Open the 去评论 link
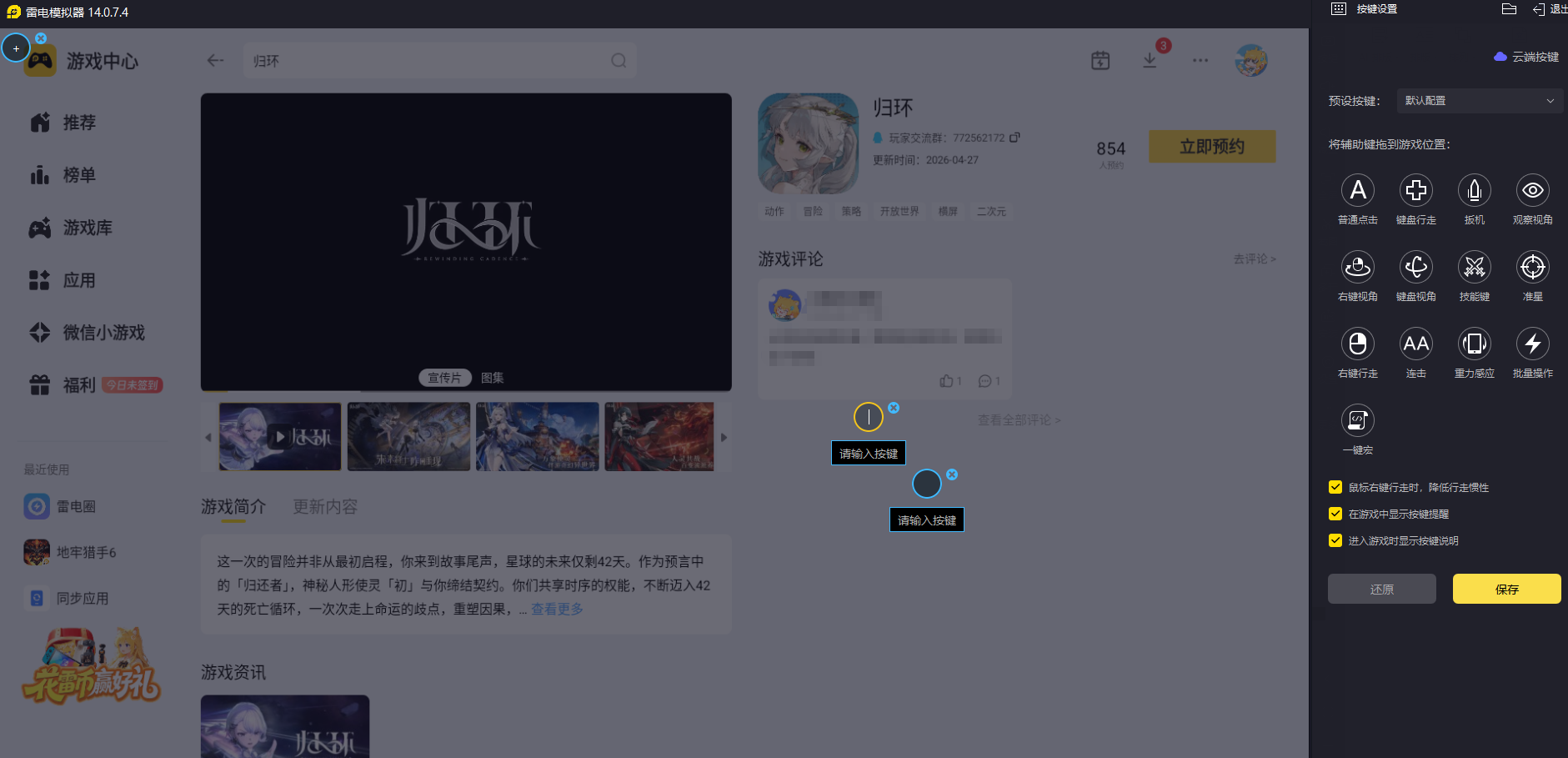 (x=1255, y=259)
